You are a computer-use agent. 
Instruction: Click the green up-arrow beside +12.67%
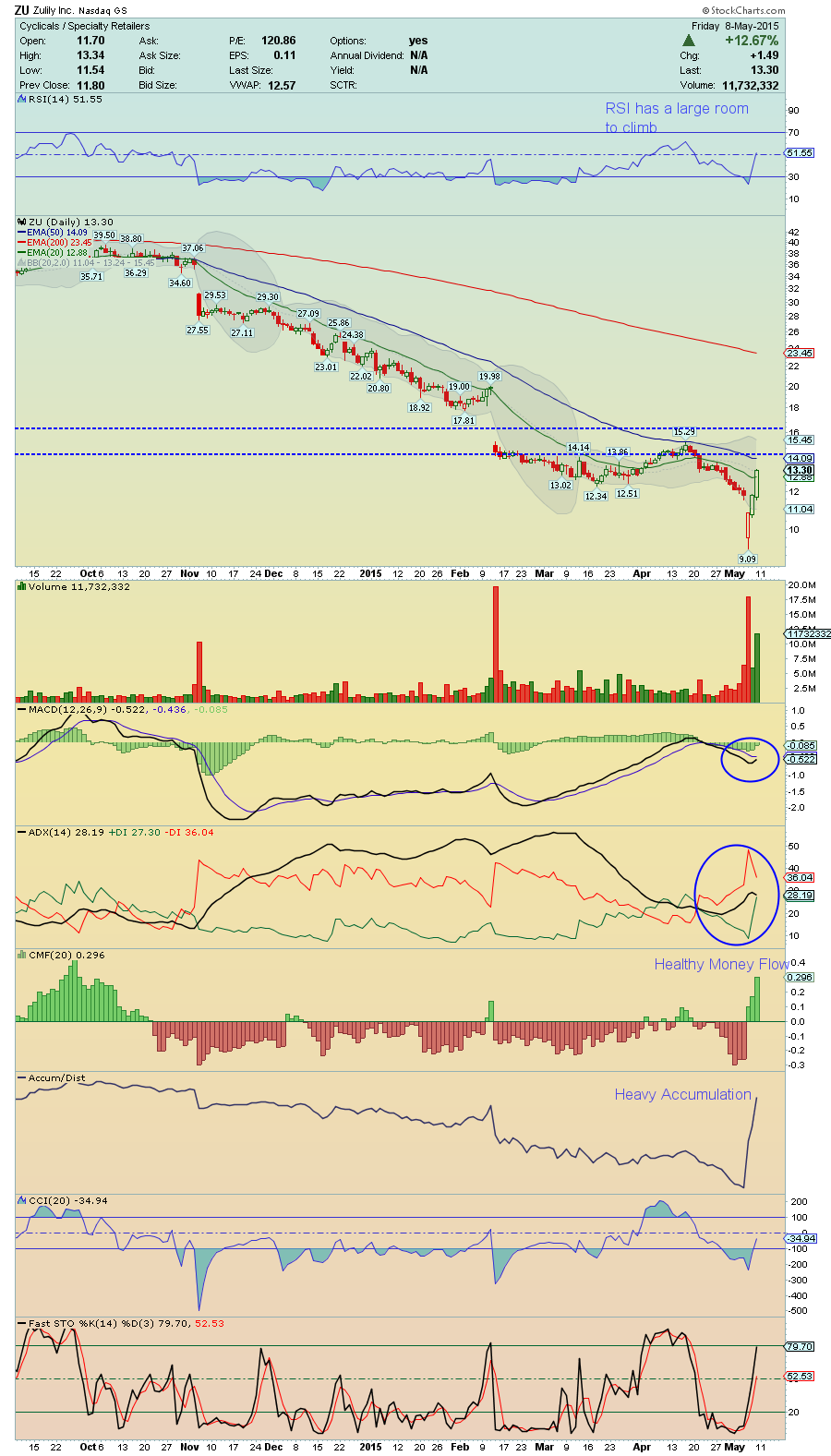[x=689, y=41]
